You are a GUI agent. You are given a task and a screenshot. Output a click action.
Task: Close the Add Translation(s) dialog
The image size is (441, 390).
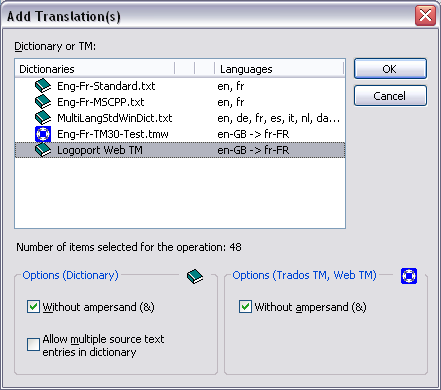425,16
